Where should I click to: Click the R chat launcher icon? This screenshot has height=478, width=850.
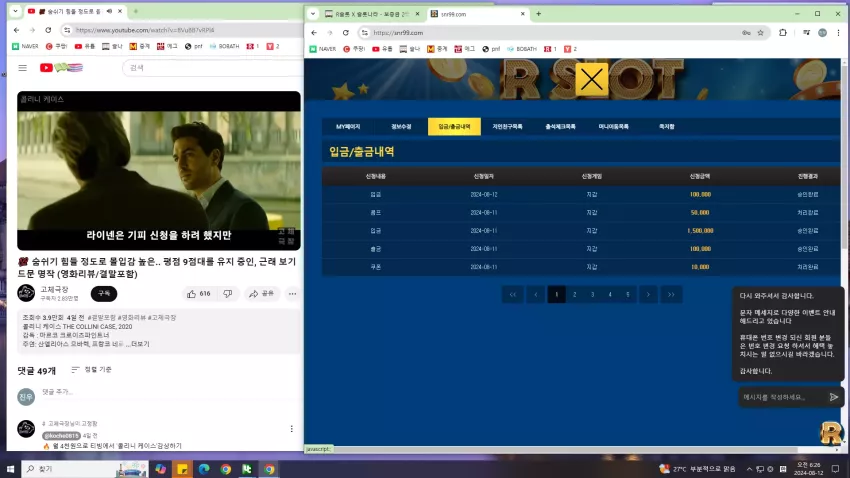830,433
